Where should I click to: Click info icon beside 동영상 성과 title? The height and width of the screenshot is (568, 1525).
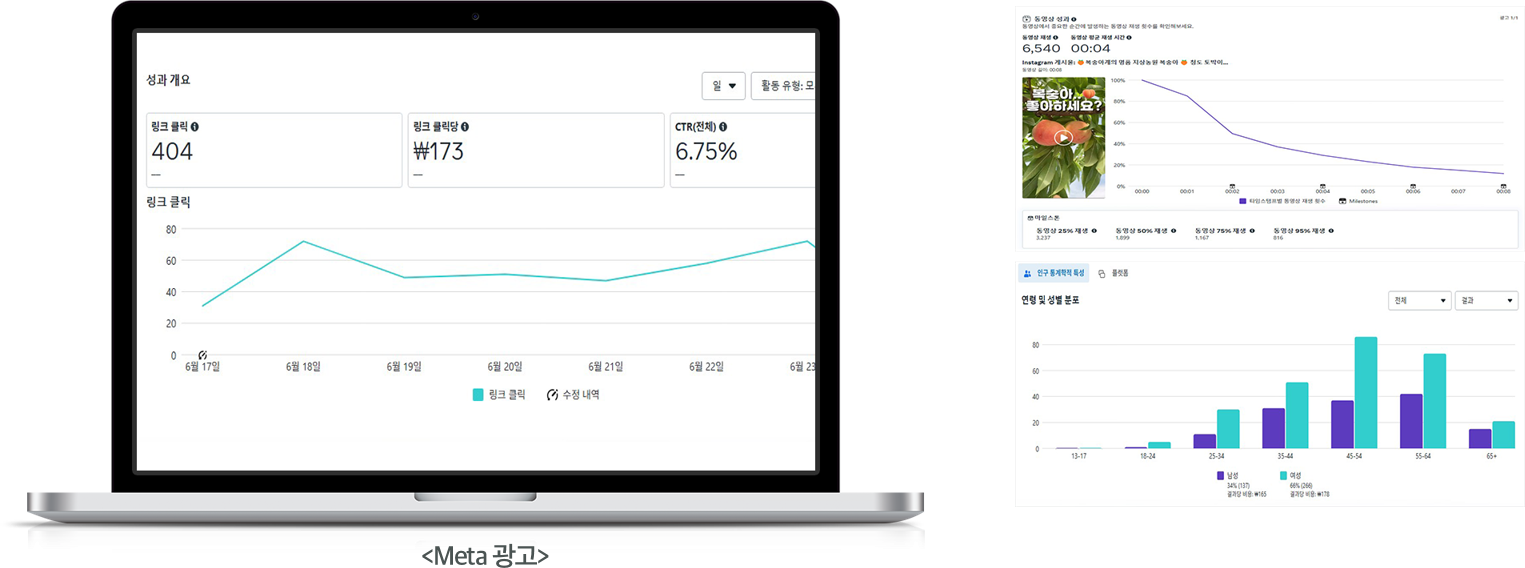[x=1074, y=18]
